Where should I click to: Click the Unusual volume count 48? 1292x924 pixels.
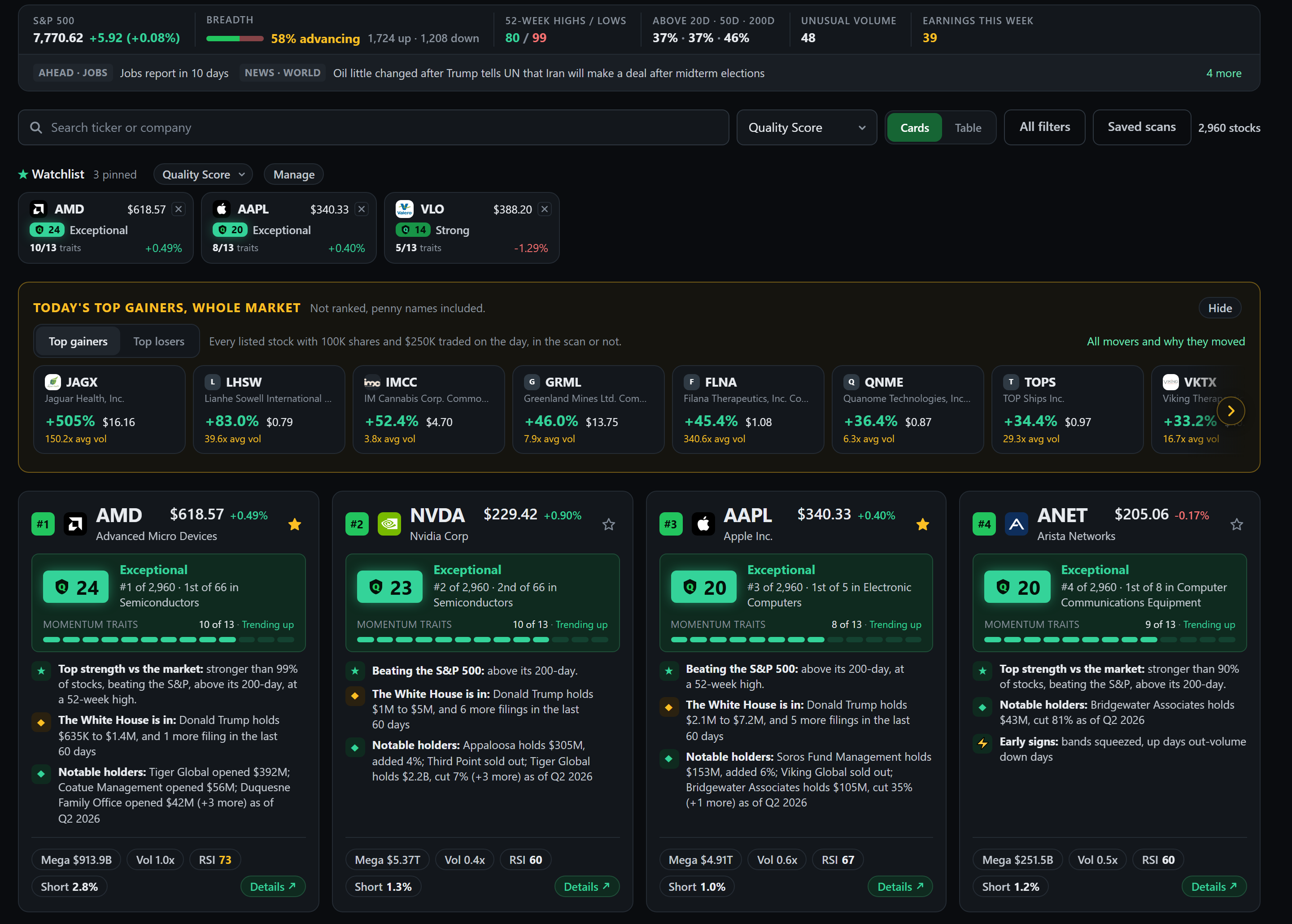(x=808, y=38)
